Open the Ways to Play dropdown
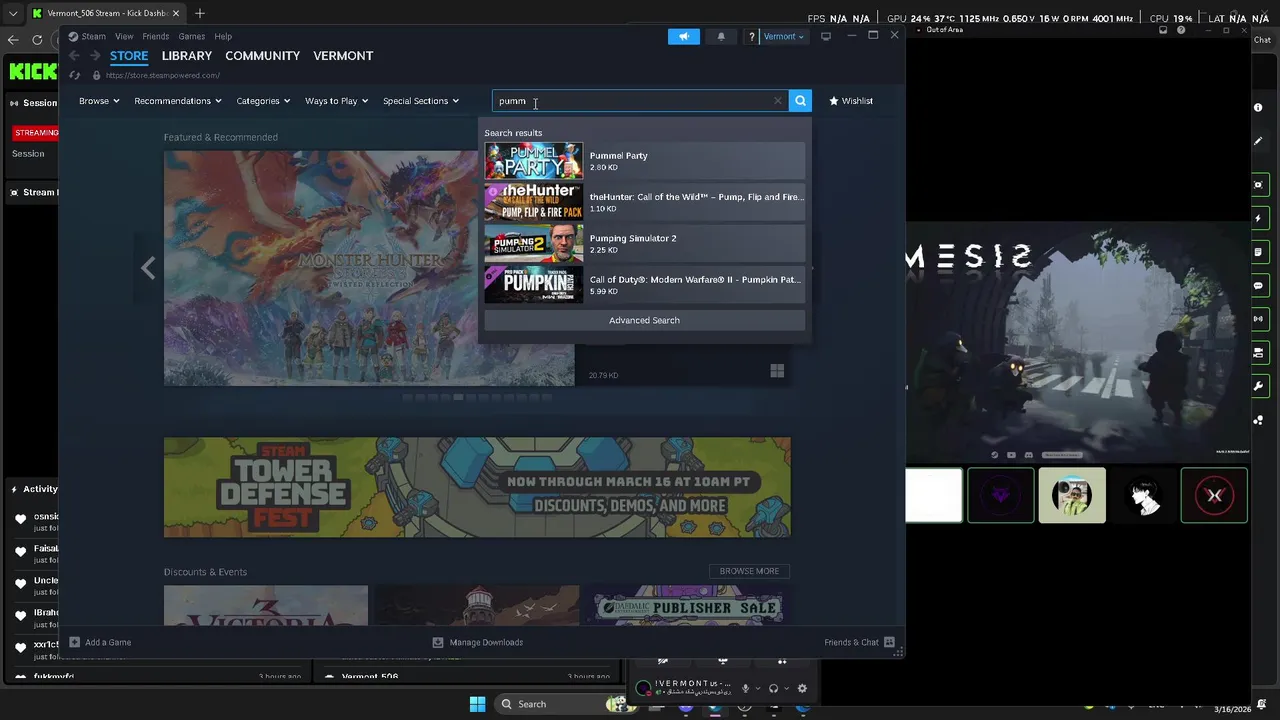Screen dimensions: 1280x720 [337, 101]
